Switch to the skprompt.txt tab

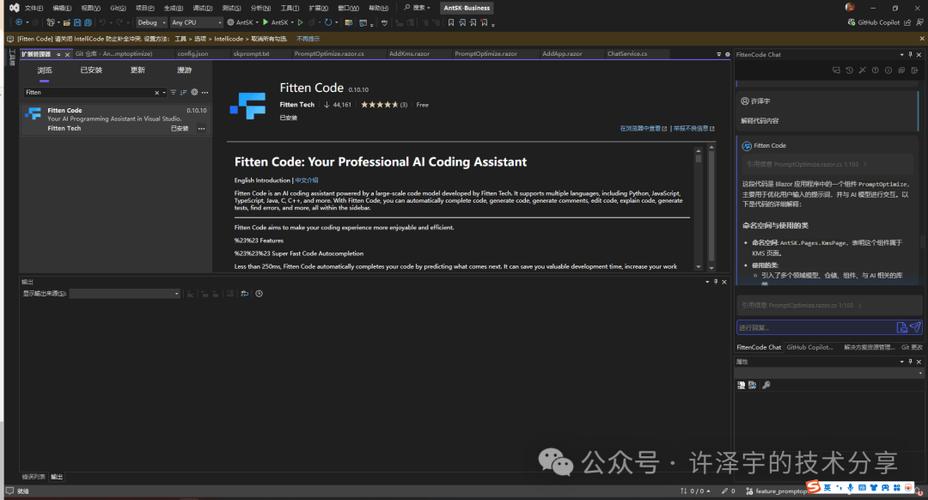(x=251, y=54)
